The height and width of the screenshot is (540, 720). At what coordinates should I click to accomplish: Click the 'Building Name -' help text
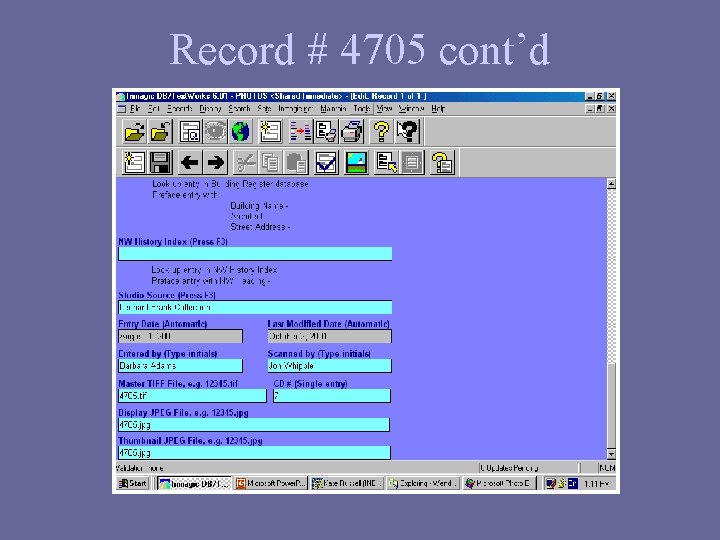tap(259, 206)
